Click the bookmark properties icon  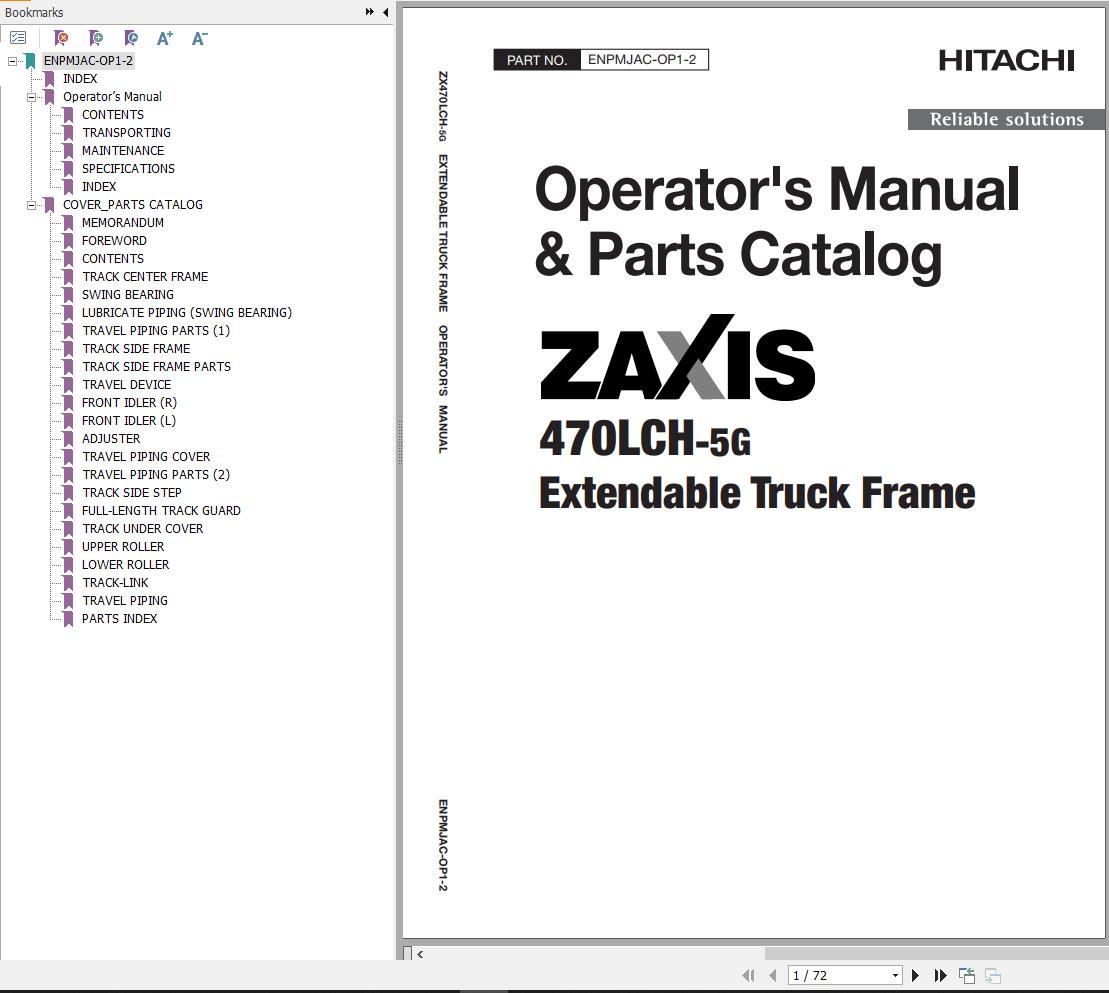pyautogui.click(x=131, y=38)
